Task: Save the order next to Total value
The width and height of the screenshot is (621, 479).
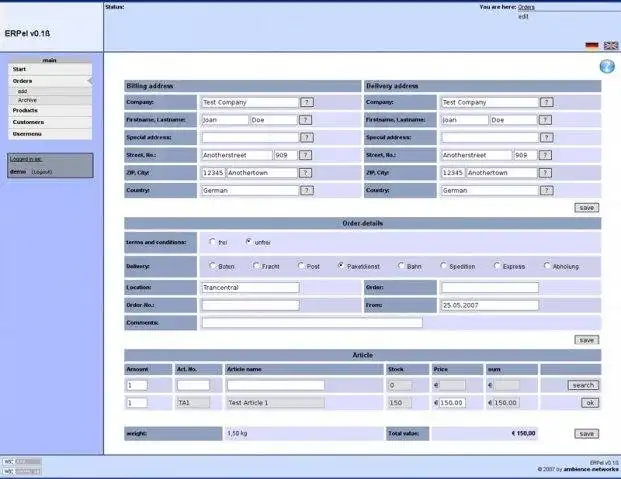Action: point(587,434)
